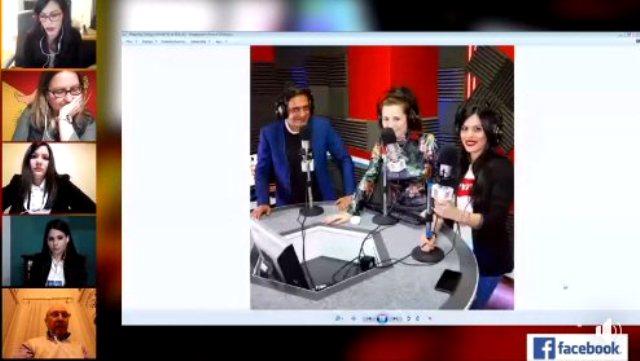Viewport: 640px width, 361px height.
Task: Click the displayed radio studio photo
Action: [382, 178]
